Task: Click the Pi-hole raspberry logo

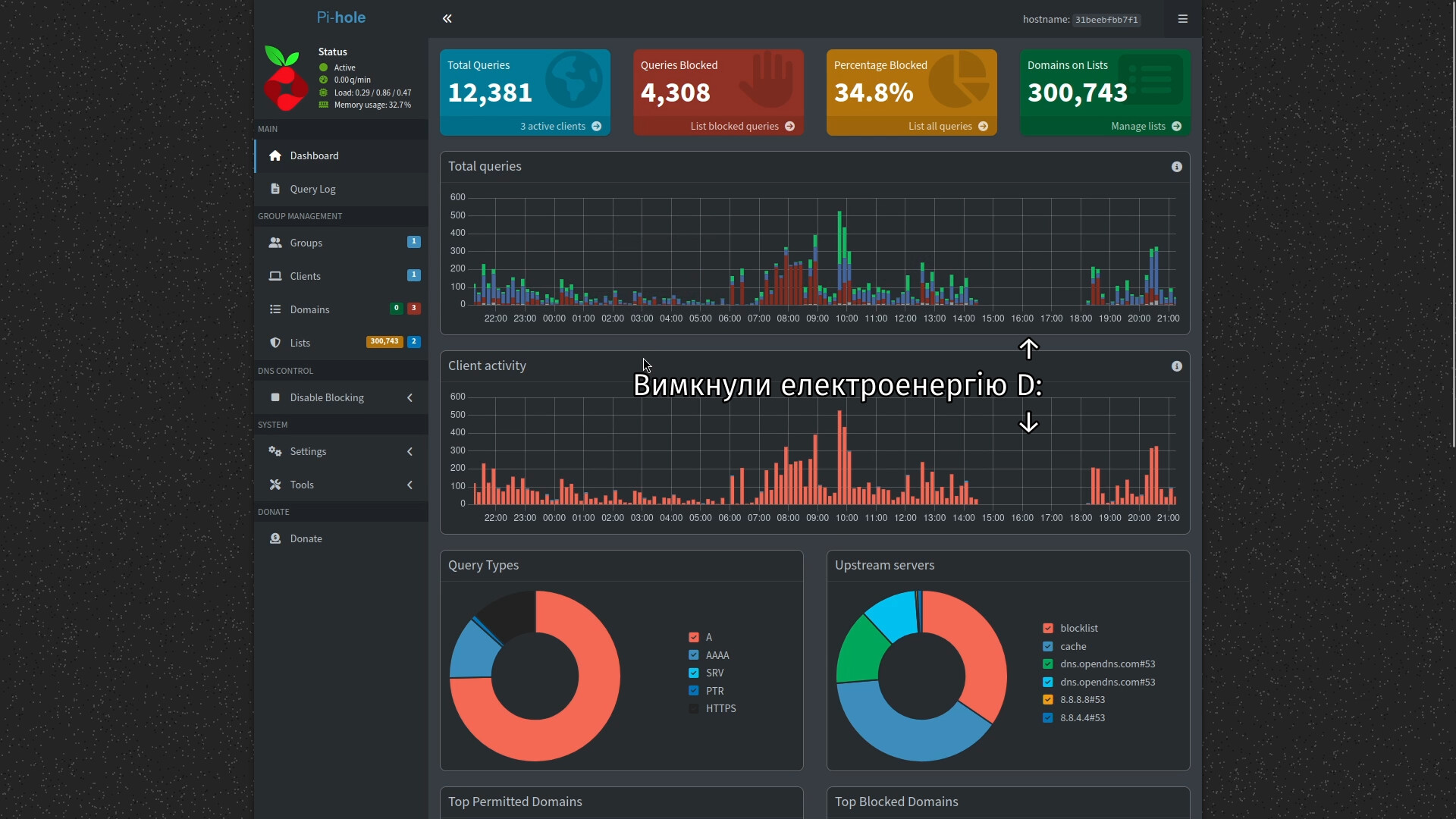Action: (285, 79)
